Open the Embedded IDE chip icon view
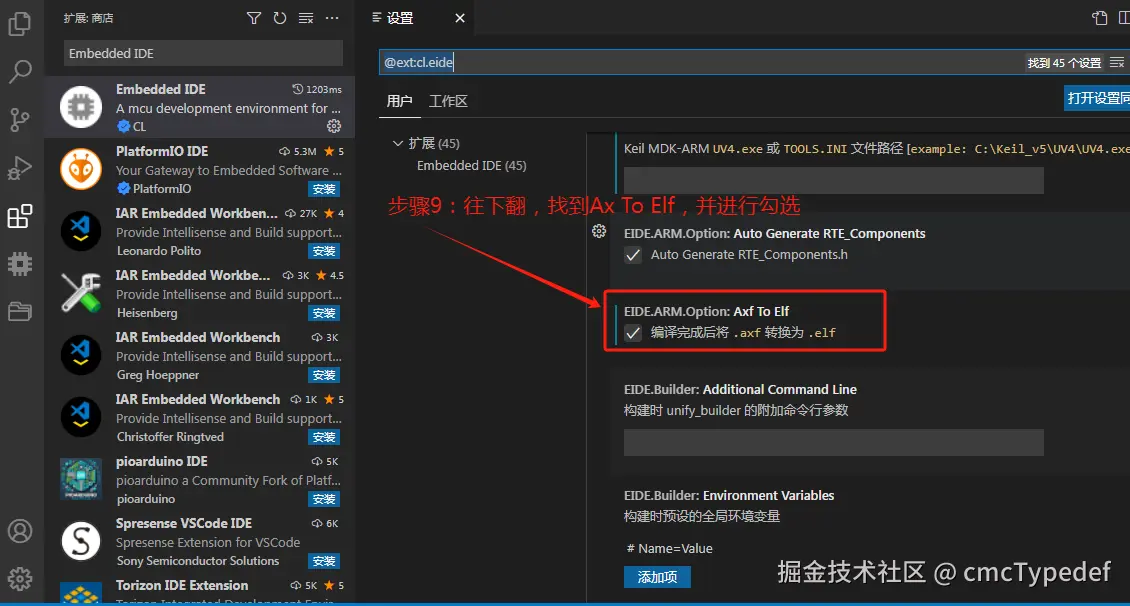 point(19,264)
